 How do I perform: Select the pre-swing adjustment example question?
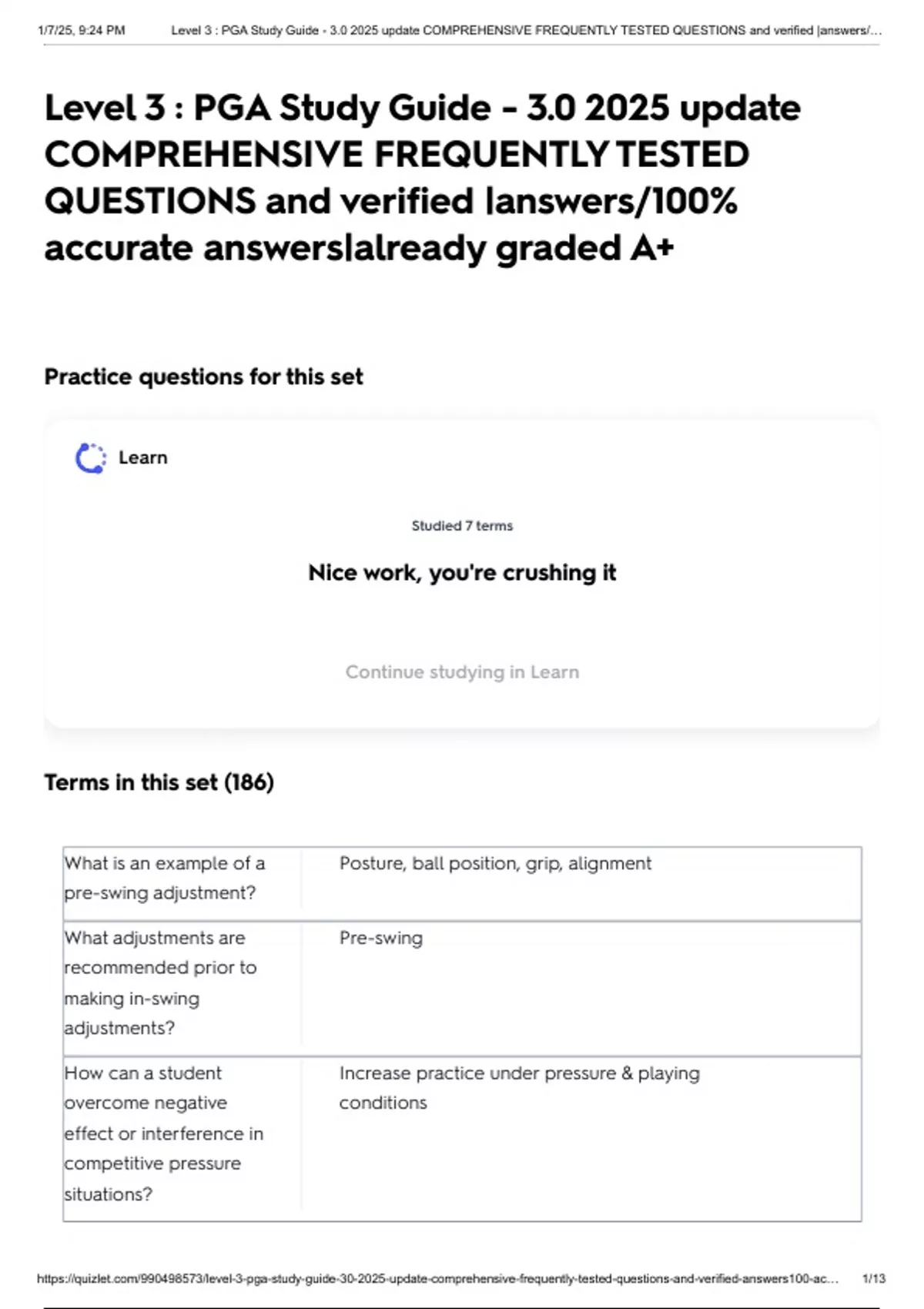165,878
